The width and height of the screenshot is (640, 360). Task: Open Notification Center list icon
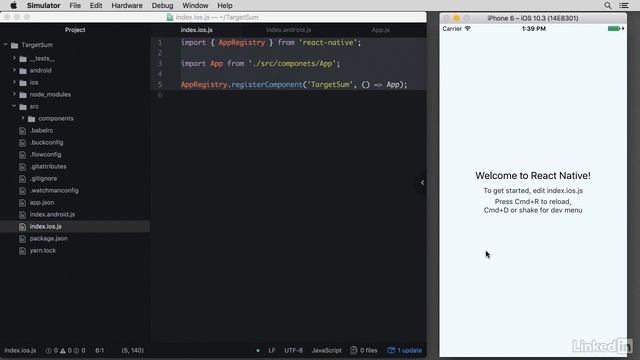coord(624,5)
